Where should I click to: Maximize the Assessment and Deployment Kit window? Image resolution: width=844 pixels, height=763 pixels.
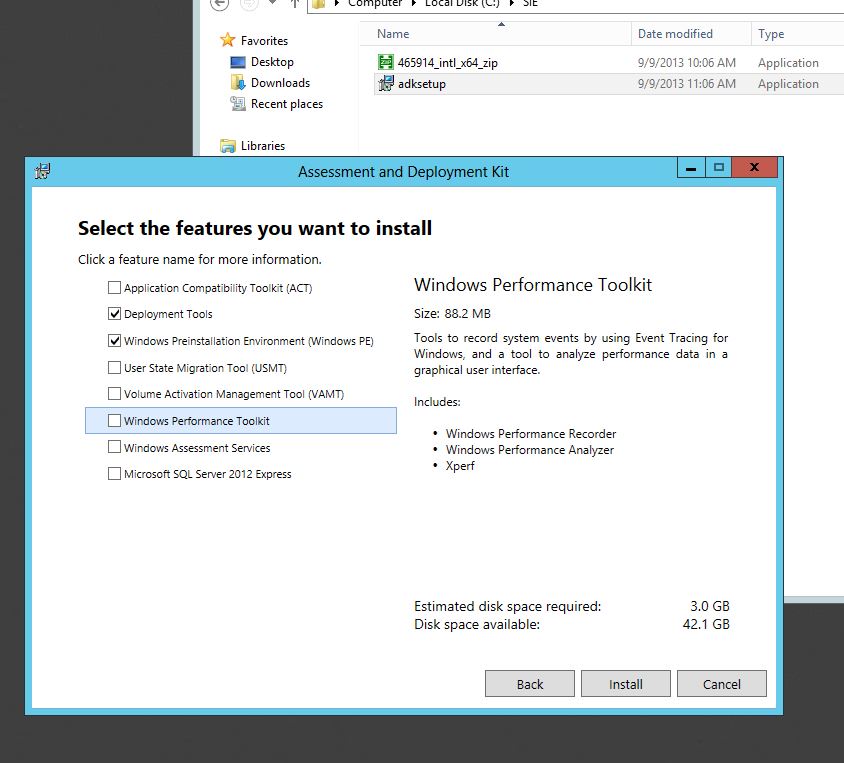(x=719, y=168)
